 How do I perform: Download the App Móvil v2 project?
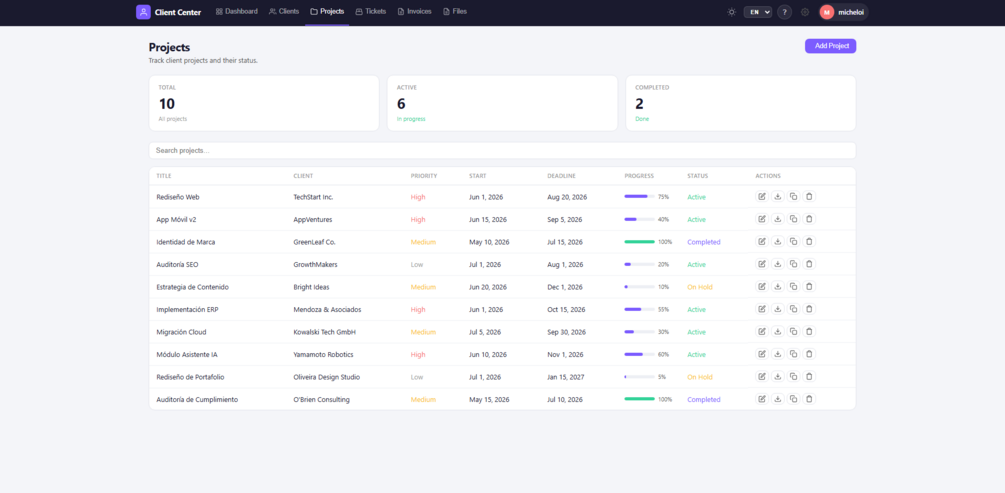(x=777, y=219)
